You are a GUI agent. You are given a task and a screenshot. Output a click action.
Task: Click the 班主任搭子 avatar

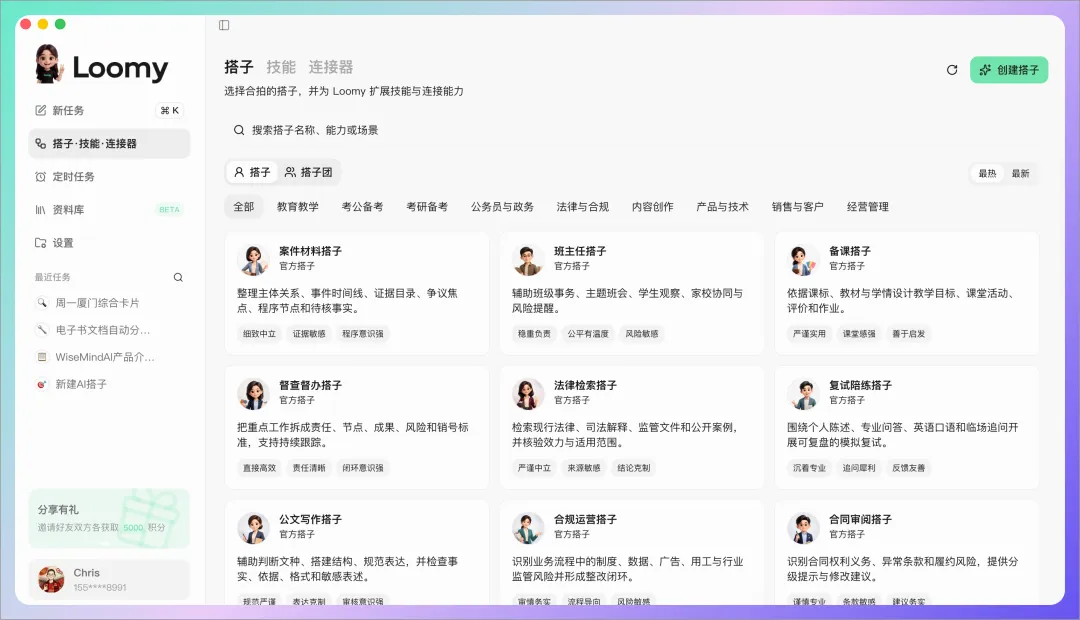coord(528,260)
